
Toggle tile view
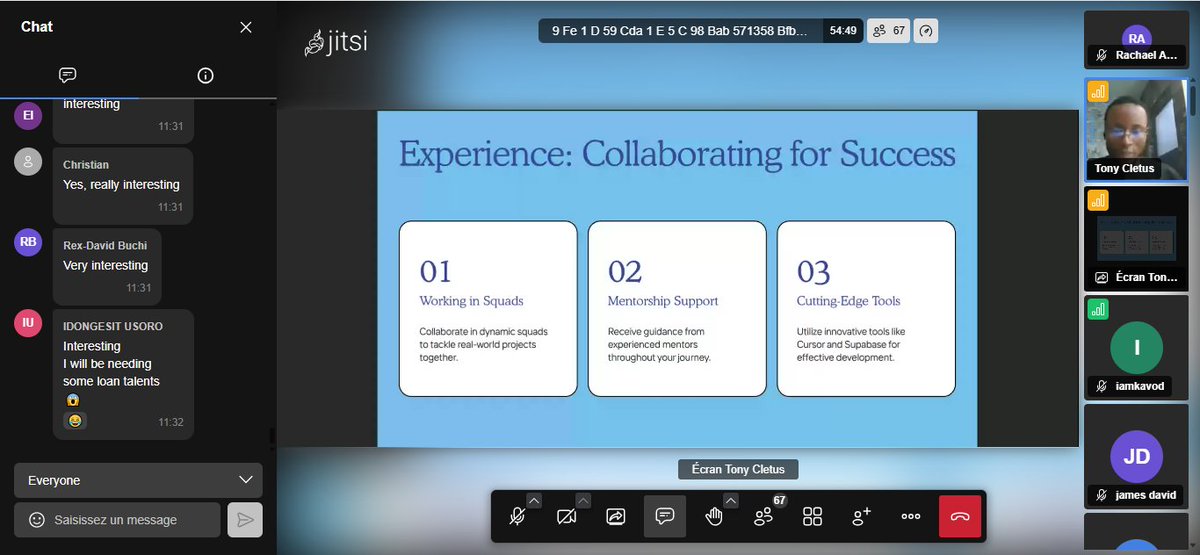812,516
